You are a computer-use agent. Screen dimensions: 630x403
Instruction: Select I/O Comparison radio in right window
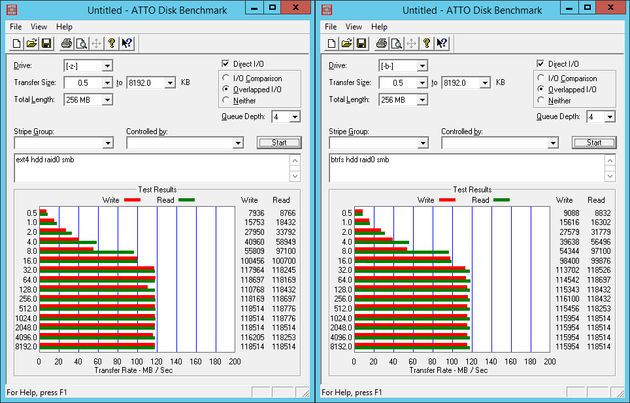click(541, 78)
